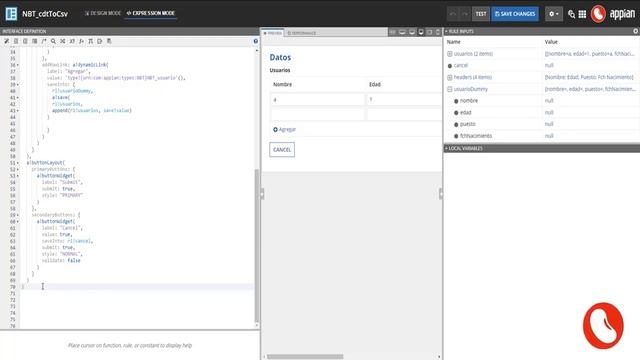Click the object search magnifier icon in header
The width and height of the screenshot is (640, 360).
click(571, 14)
